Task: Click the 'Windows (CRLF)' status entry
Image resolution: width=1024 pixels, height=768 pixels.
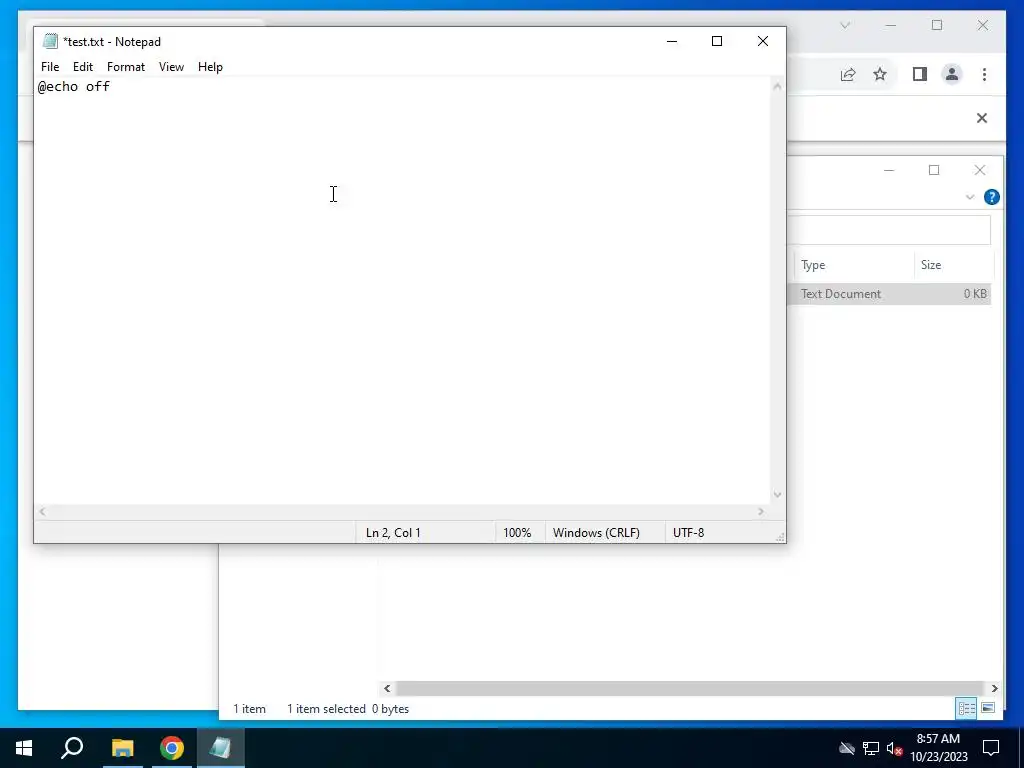Action: (x=596, y=532)
